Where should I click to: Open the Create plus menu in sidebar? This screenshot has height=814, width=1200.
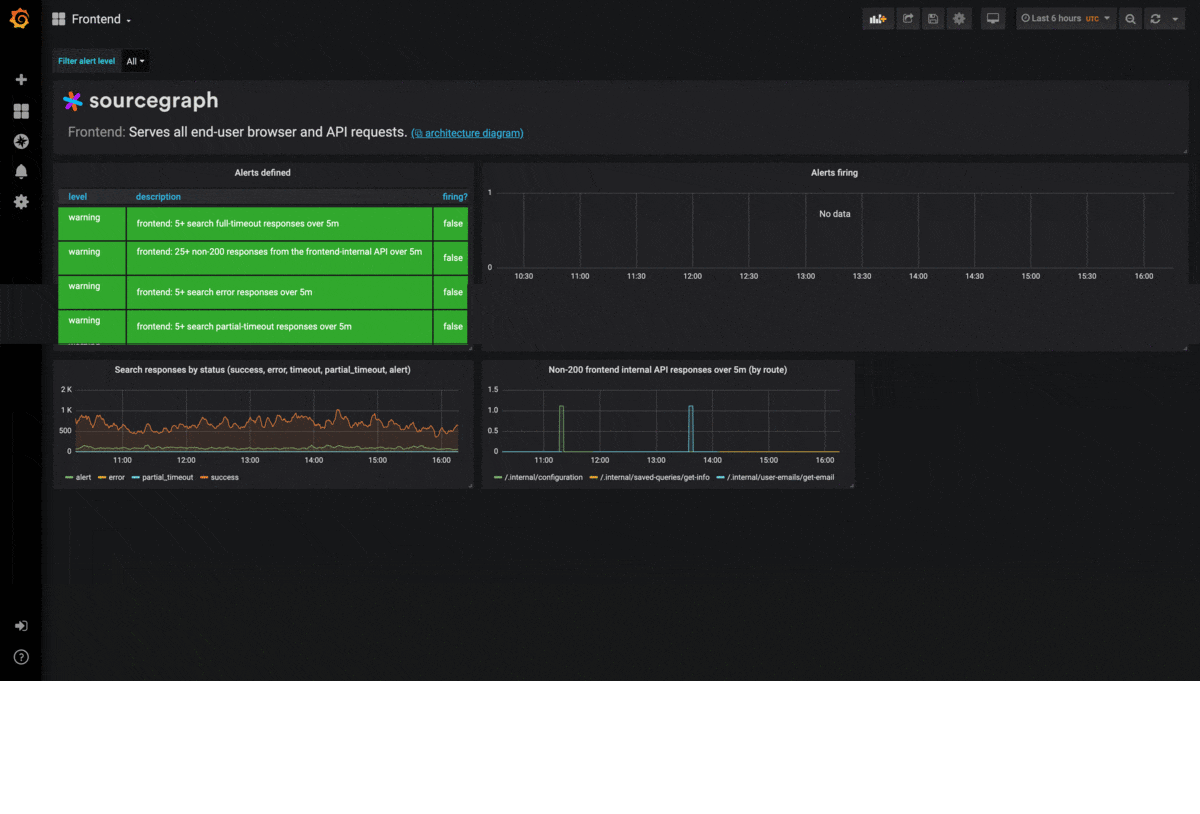(x=21, y=80)
